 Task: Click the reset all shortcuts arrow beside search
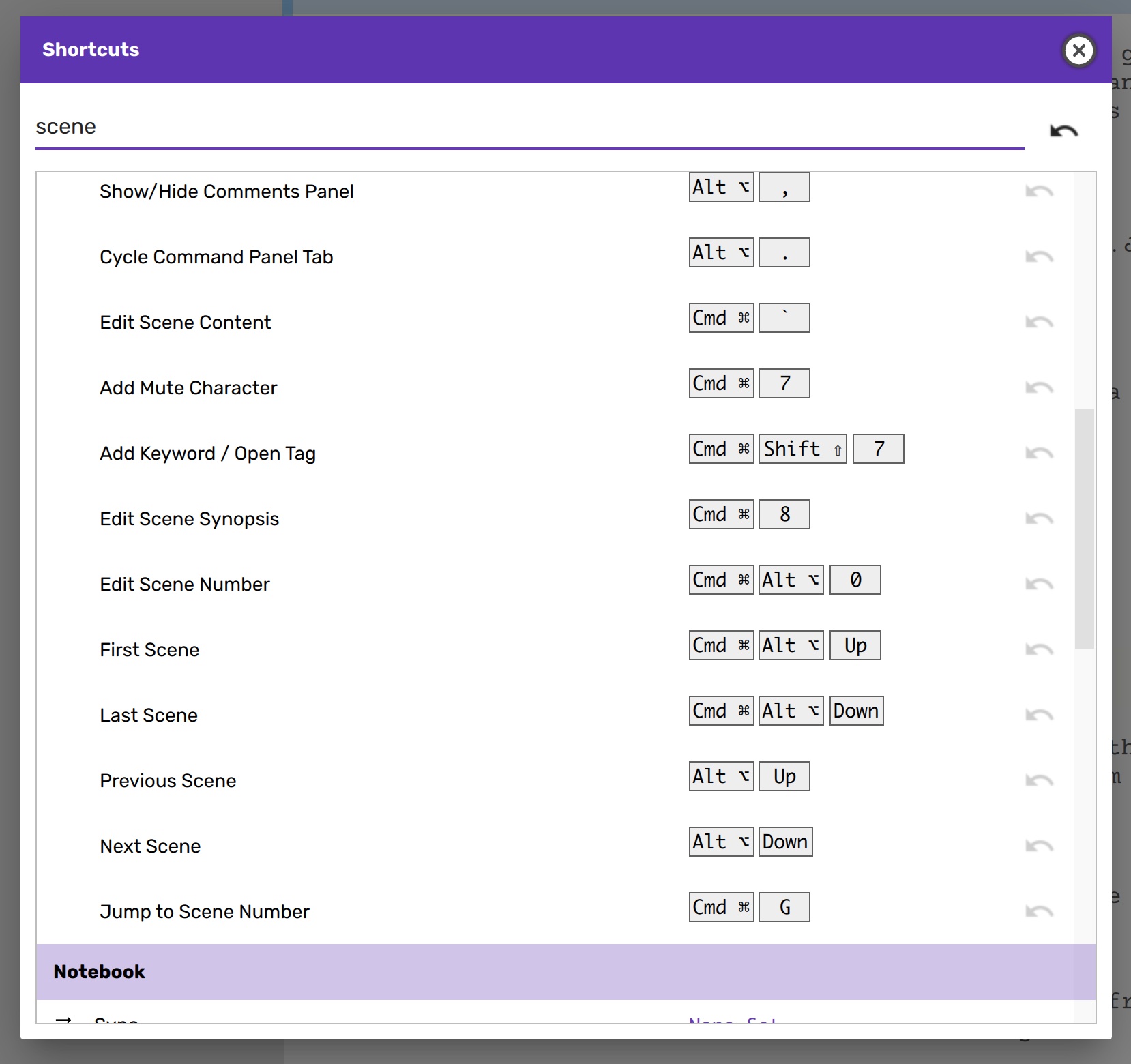[1063, 130]
